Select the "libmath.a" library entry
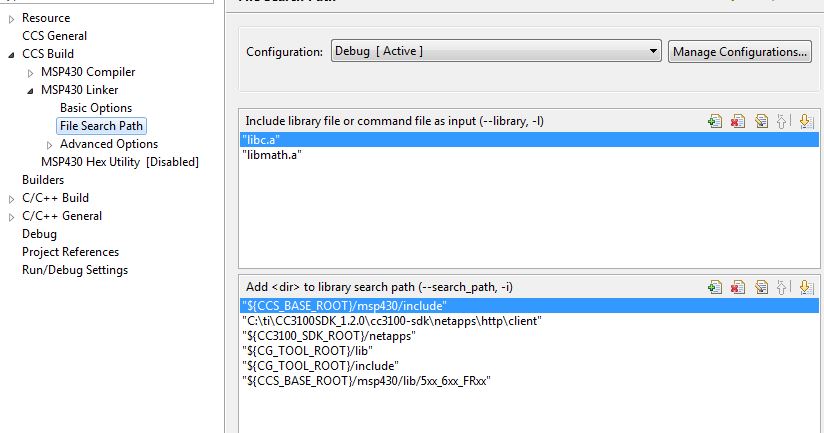 [529, 155]
